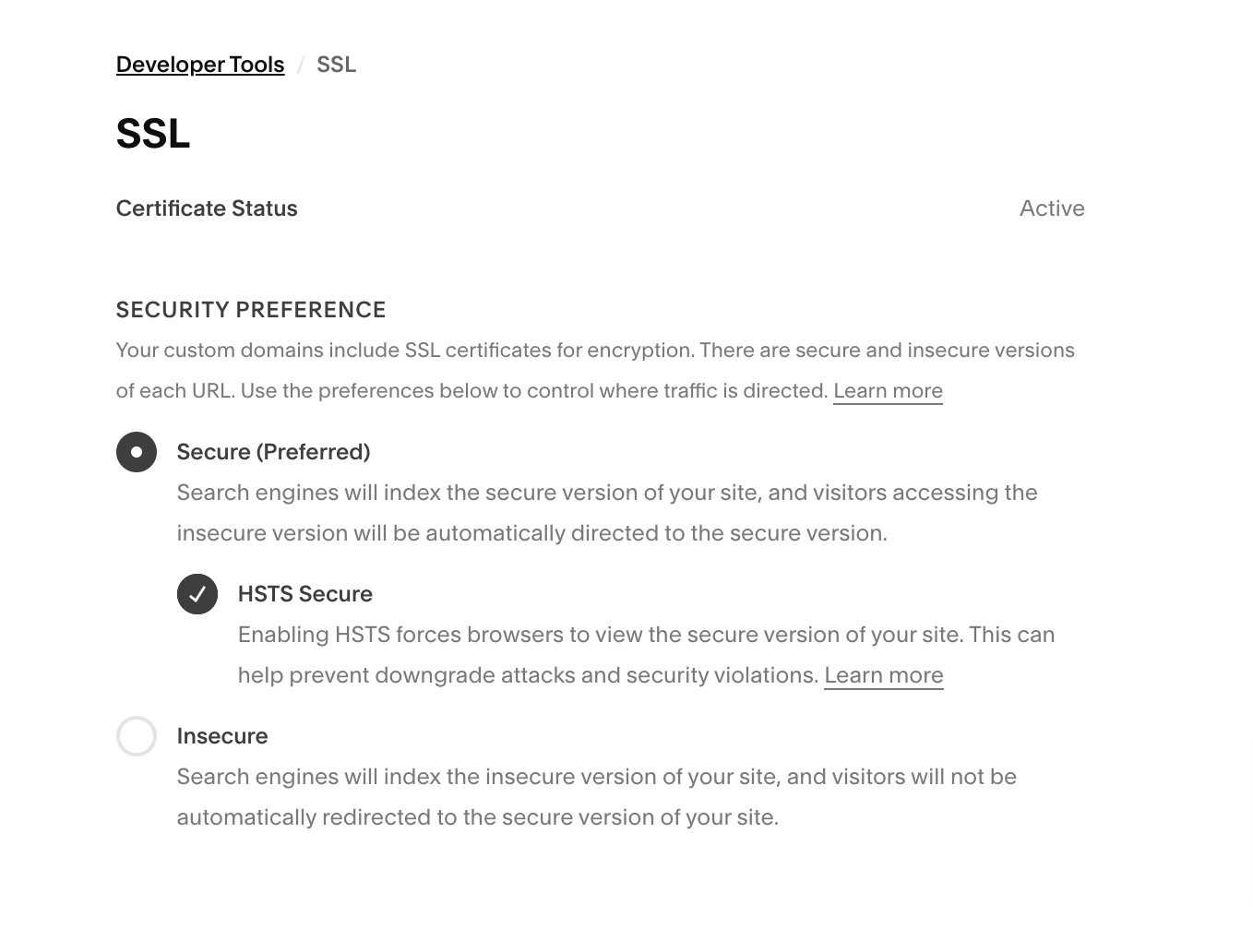
Task: Click the custom domains SSL intro paragraph
Action: [x=595, y=371]
